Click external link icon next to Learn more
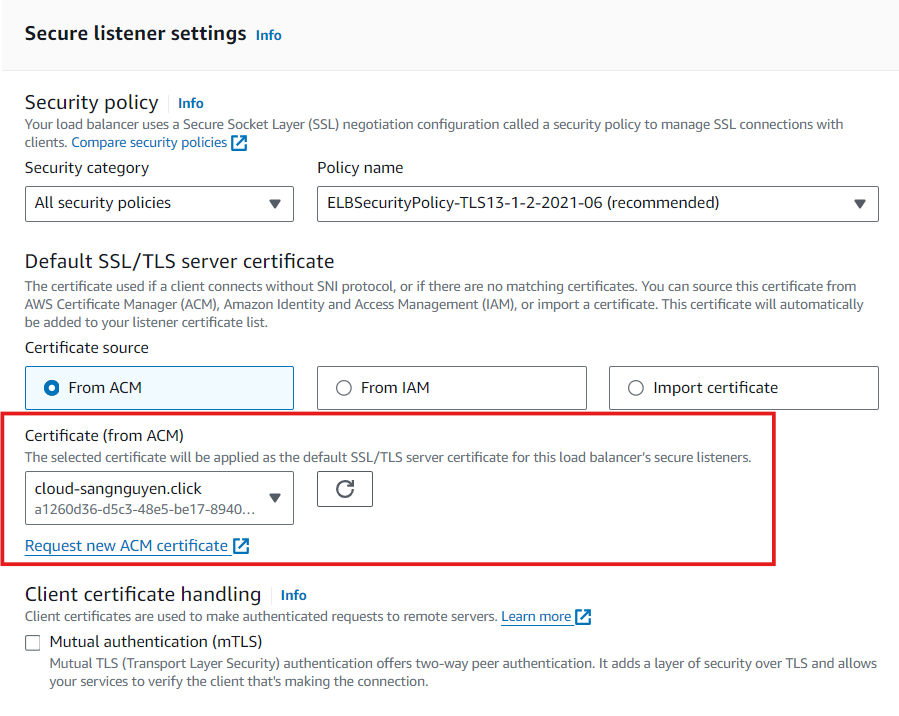Viewport: 899px width, 716px height. point(584,617)
